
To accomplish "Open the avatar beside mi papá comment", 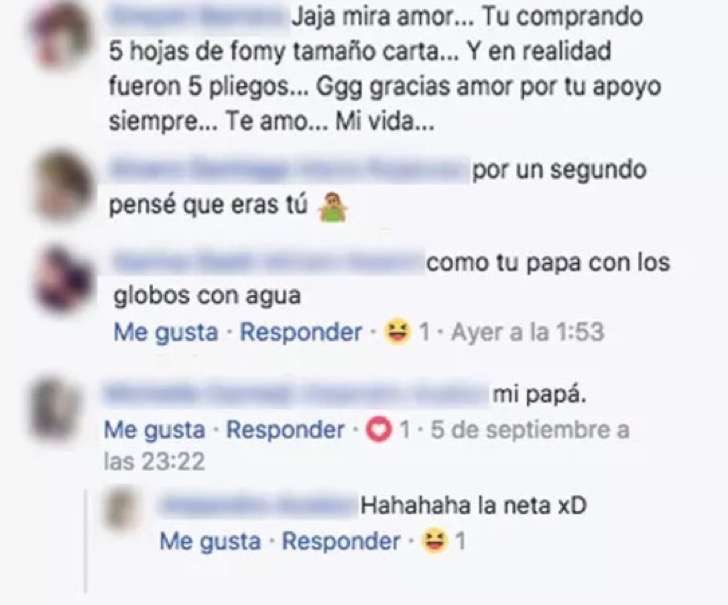I will (54, 410).
